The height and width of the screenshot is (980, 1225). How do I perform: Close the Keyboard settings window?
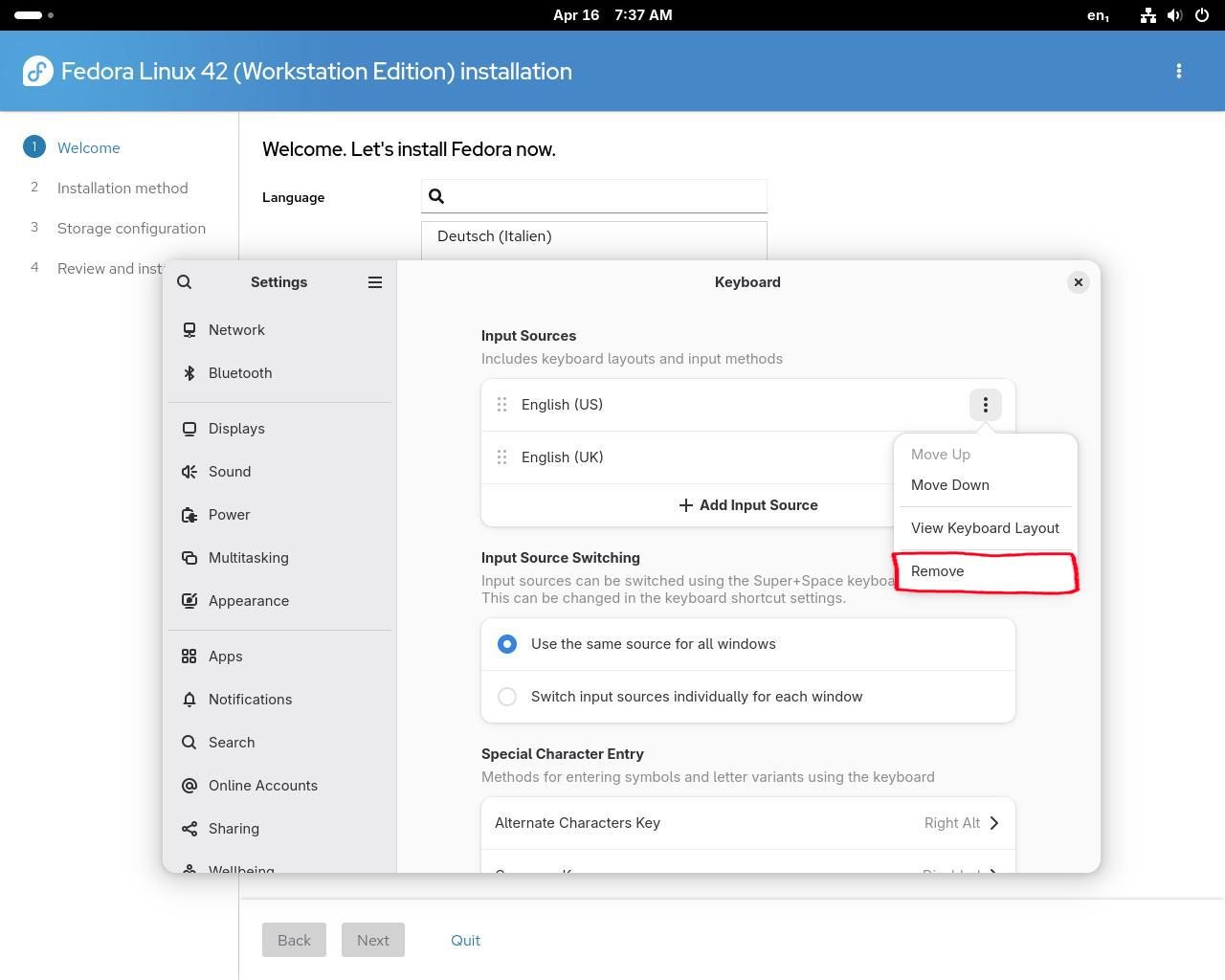[x=1079, y=282]
